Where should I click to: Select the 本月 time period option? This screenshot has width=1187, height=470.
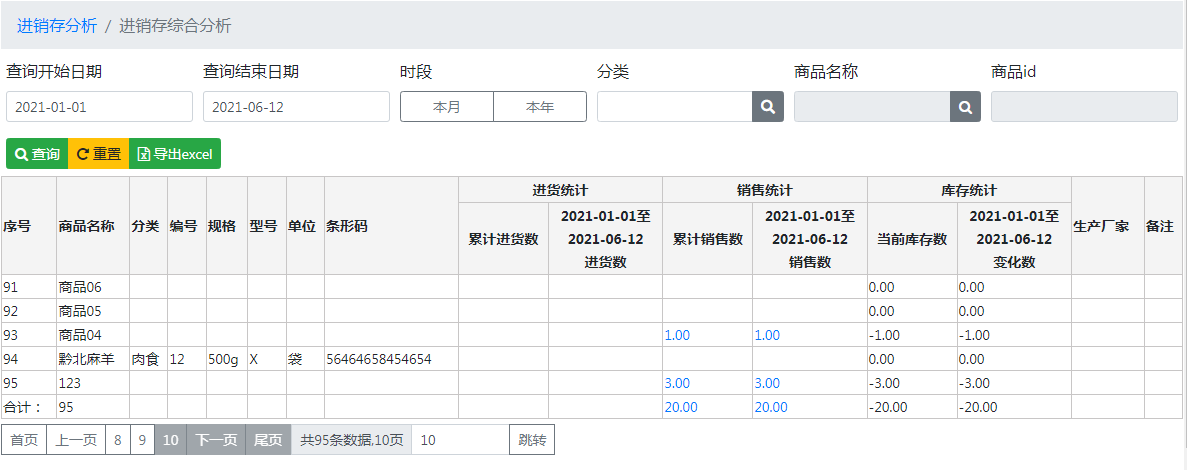point(447,107)
